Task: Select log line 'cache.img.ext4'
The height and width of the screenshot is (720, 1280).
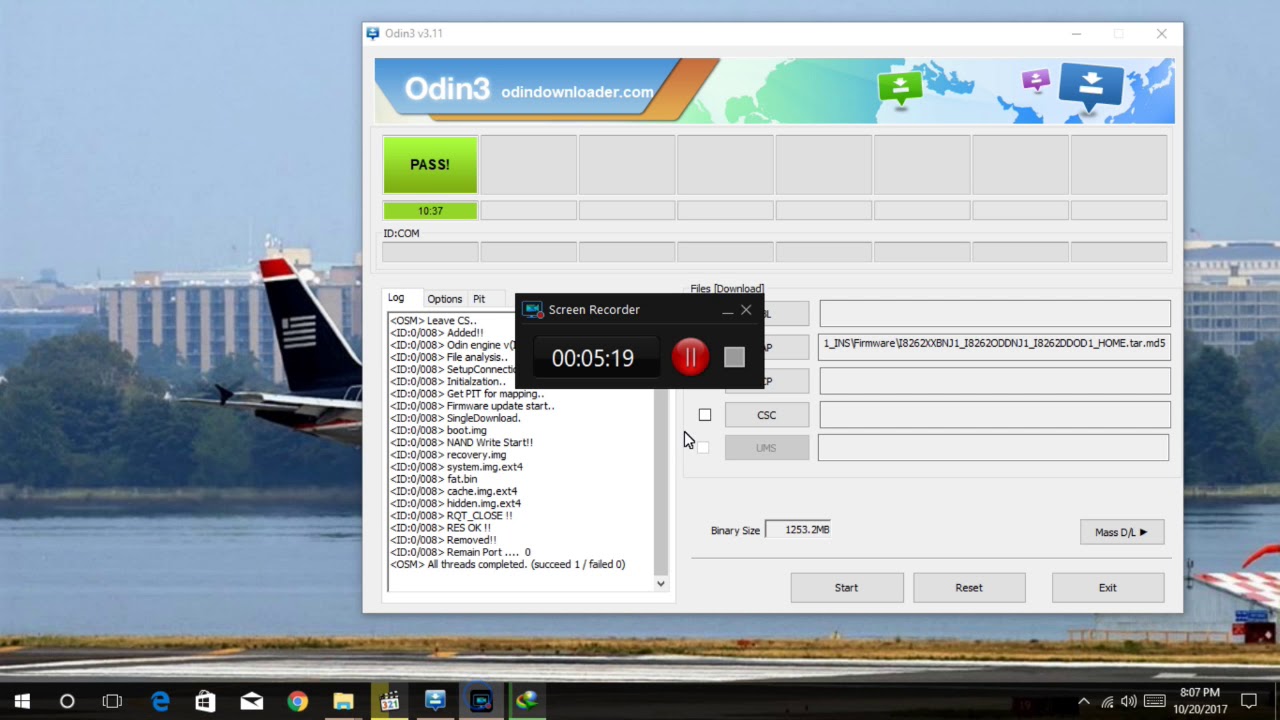Action: point(453,491)
